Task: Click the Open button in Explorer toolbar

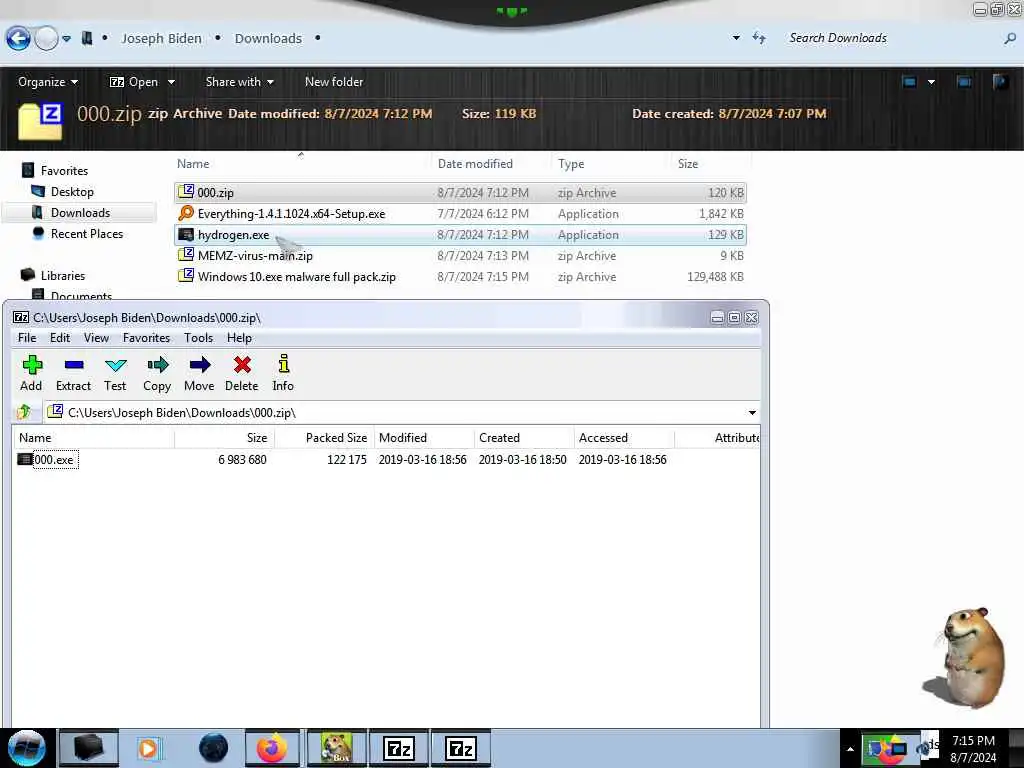Action: tap(134, 82)
